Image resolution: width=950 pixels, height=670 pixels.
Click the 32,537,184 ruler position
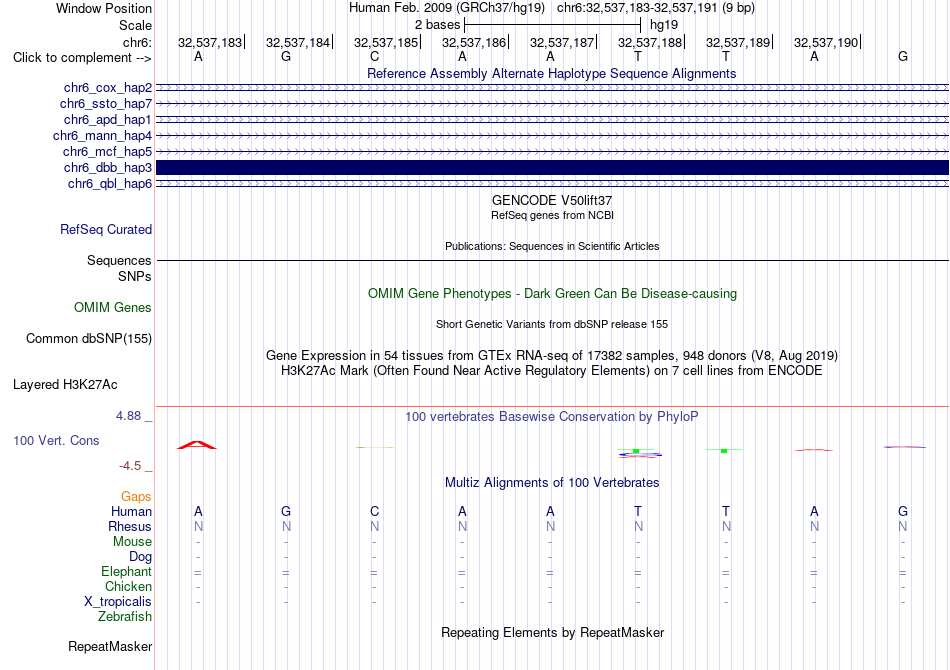(297, 42)
